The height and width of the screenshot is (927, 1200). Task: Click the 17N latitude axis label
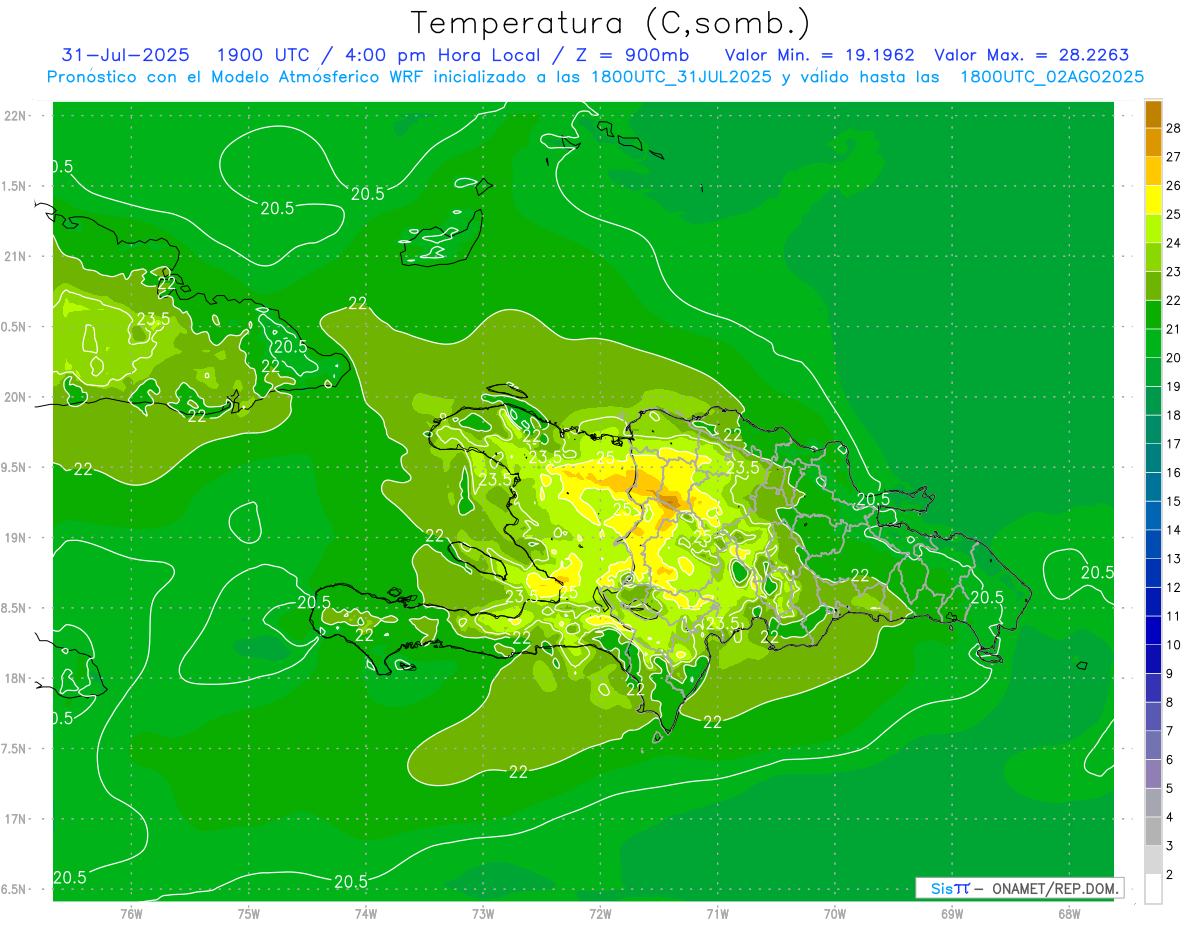point(16,820)
